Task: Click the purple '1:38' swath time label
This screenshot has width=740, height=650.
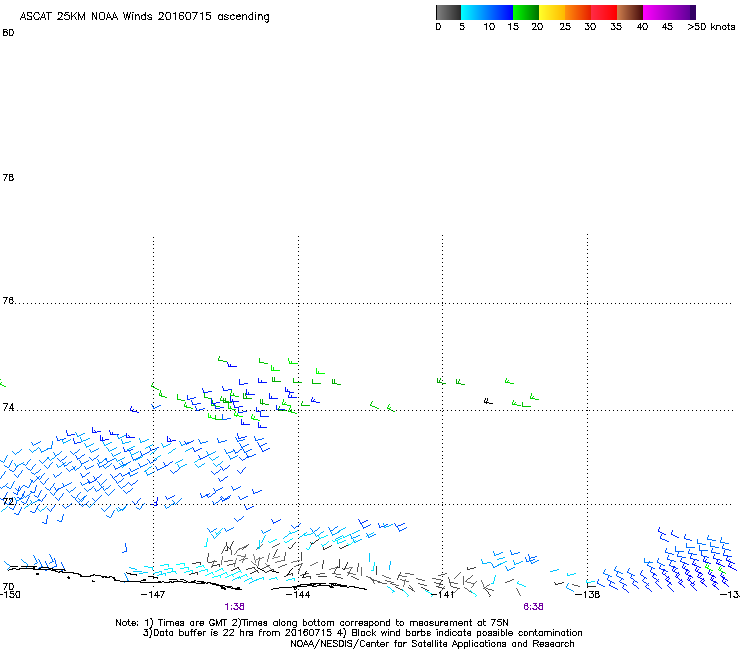Action: point(235,607)
